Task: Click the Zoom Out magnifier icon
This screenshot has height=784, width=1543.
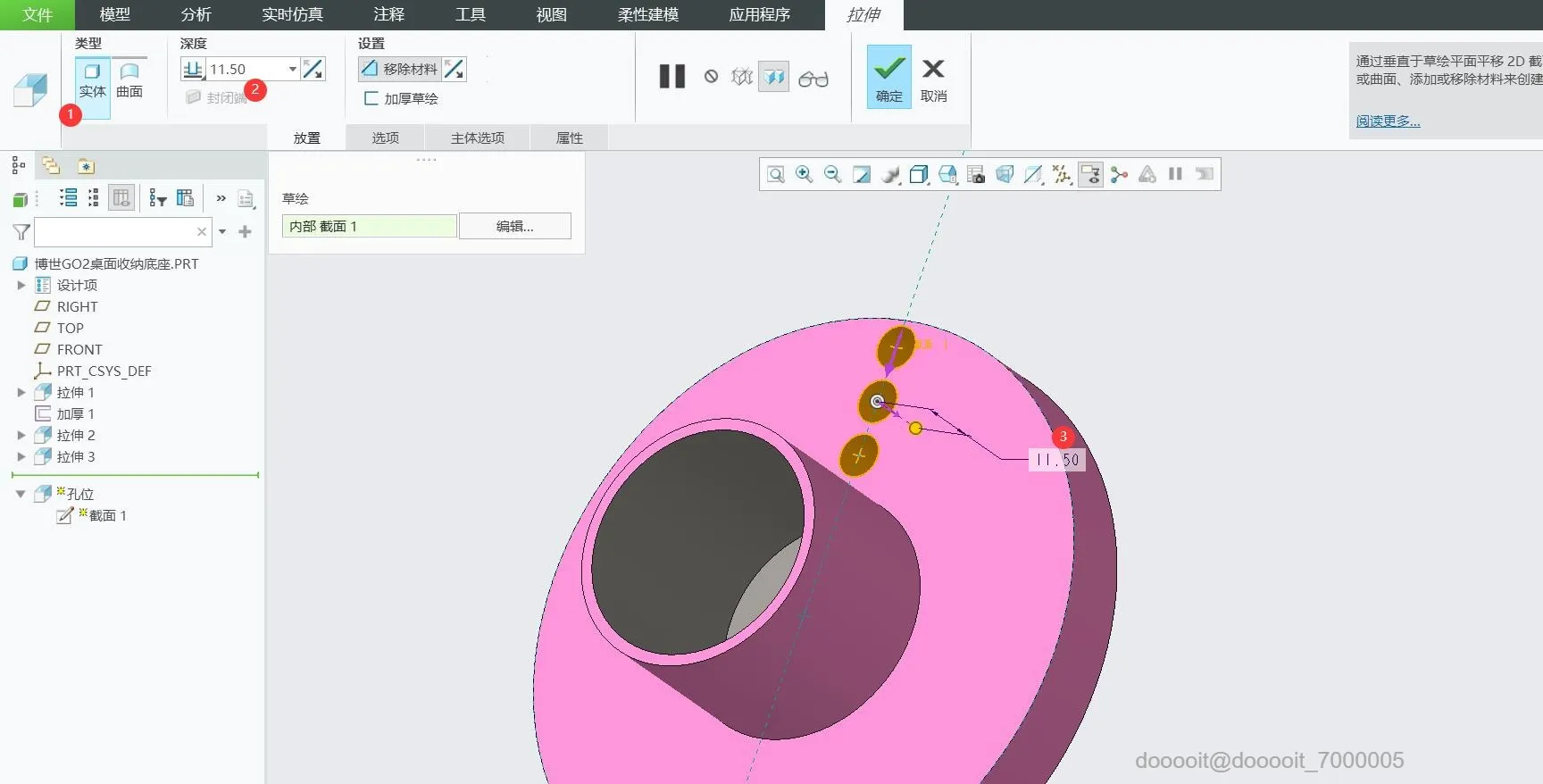Action: point(832,175)
